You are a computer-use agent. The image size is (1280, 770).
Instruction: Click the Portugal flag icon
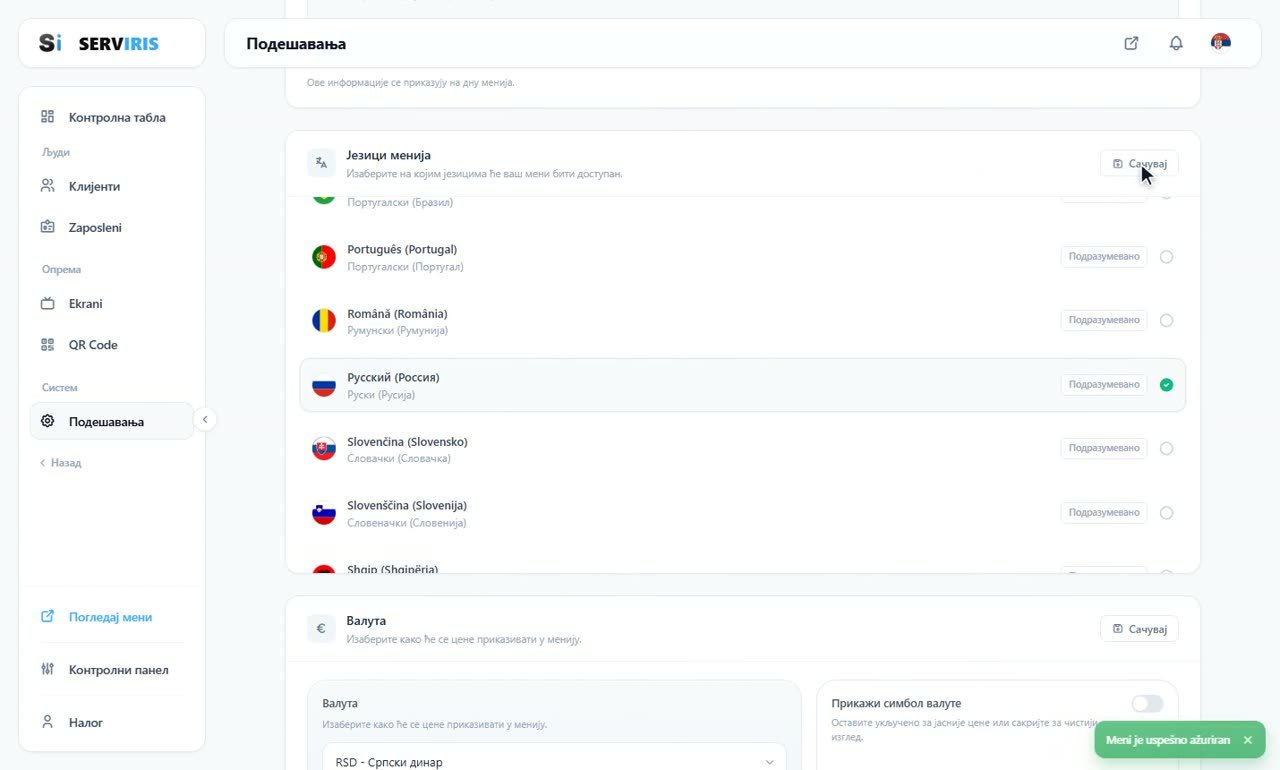[324, 257]
